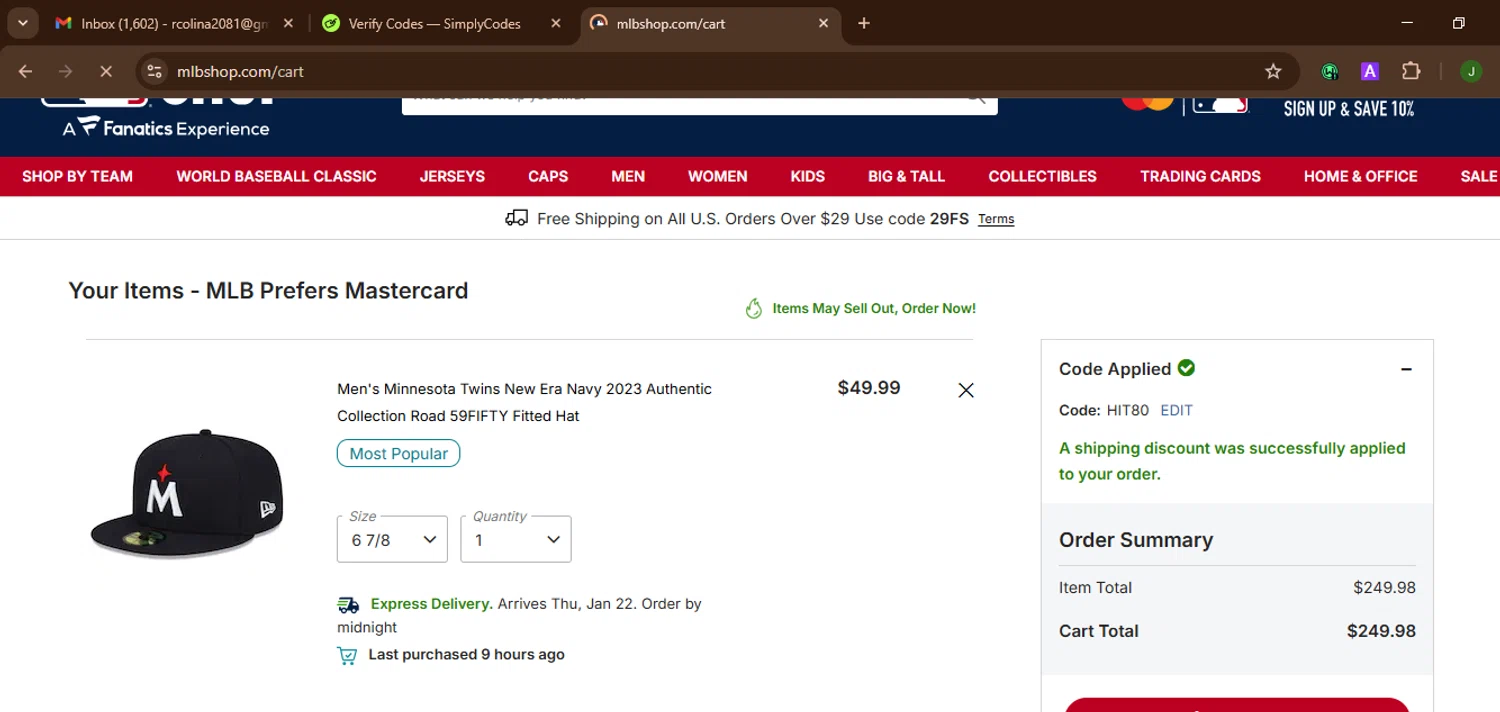Open the Kids menu
The width and height of the screenshot is (1500, 712).
pyautogui.click(x=808, y=176)
